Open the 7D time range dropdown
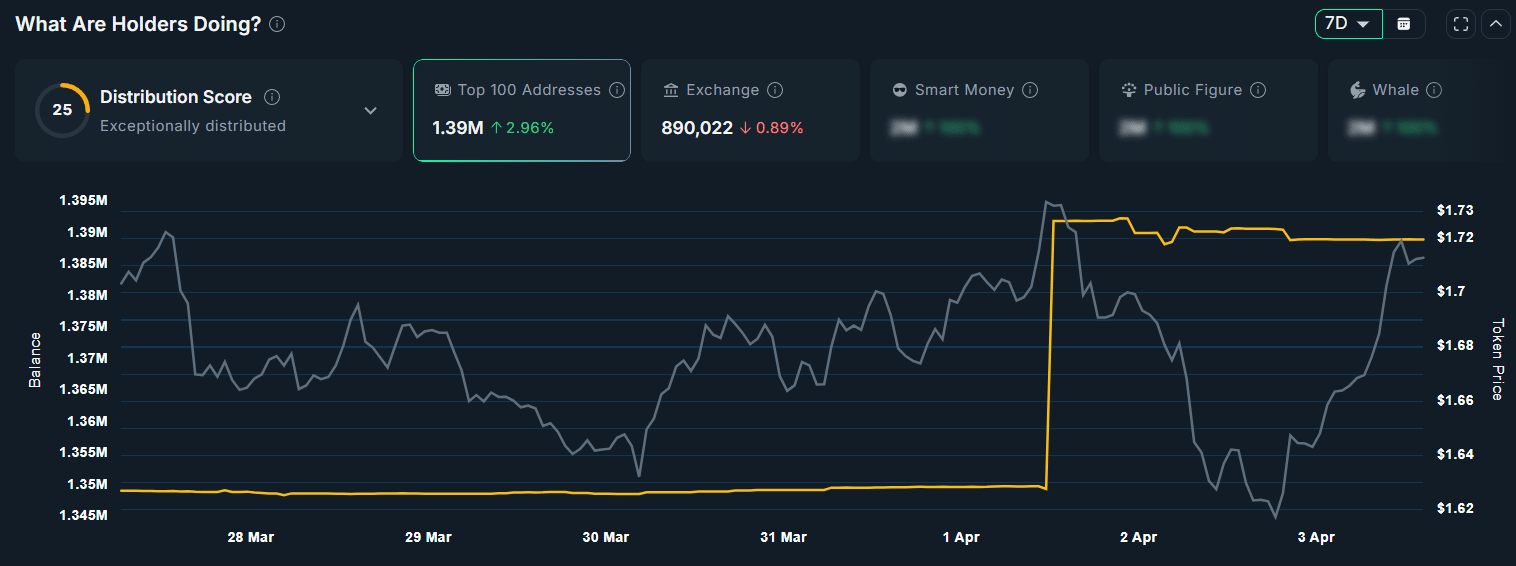 point(1348,24)
